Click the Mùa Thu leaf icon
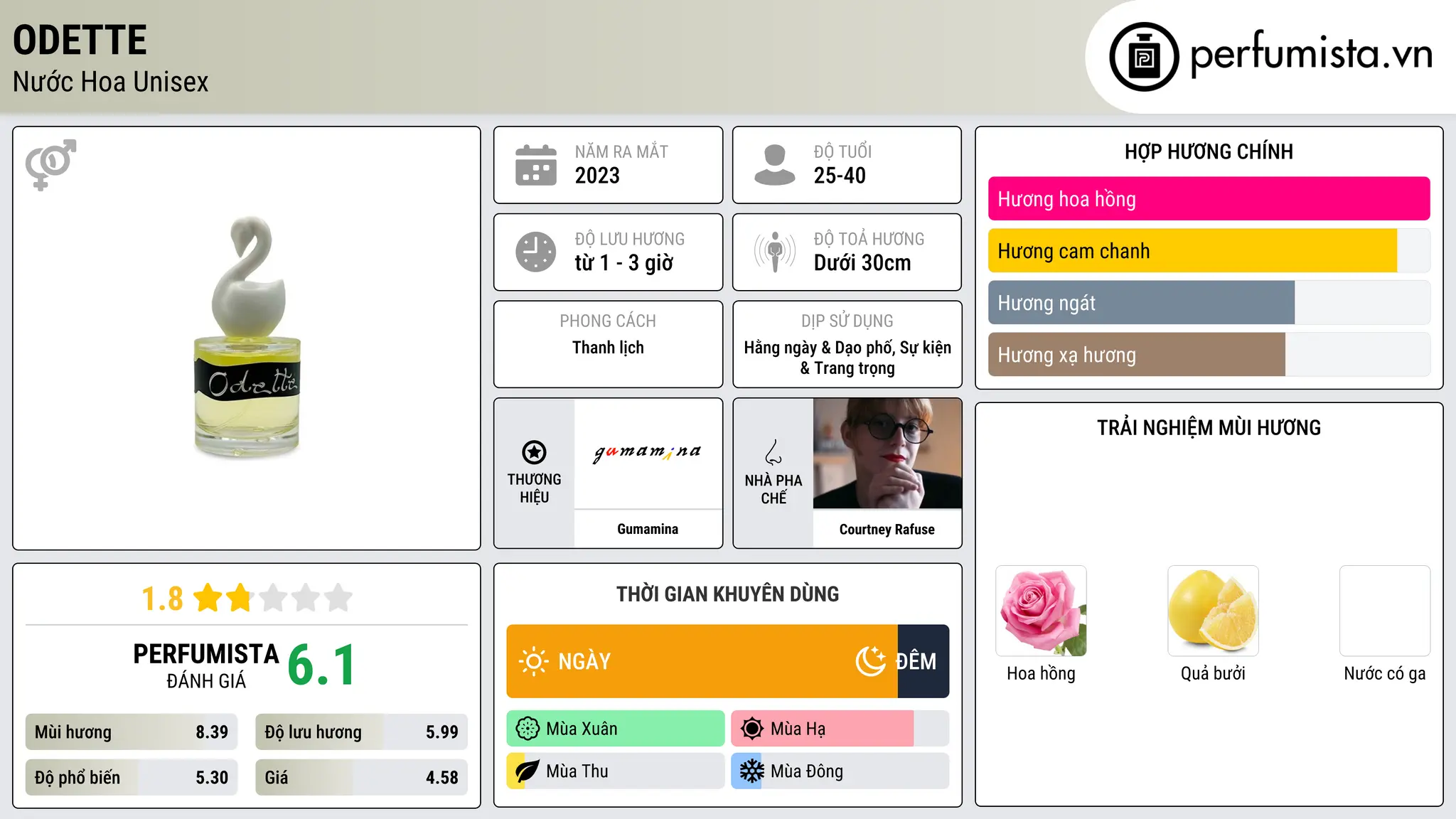 tap(527, 771)
